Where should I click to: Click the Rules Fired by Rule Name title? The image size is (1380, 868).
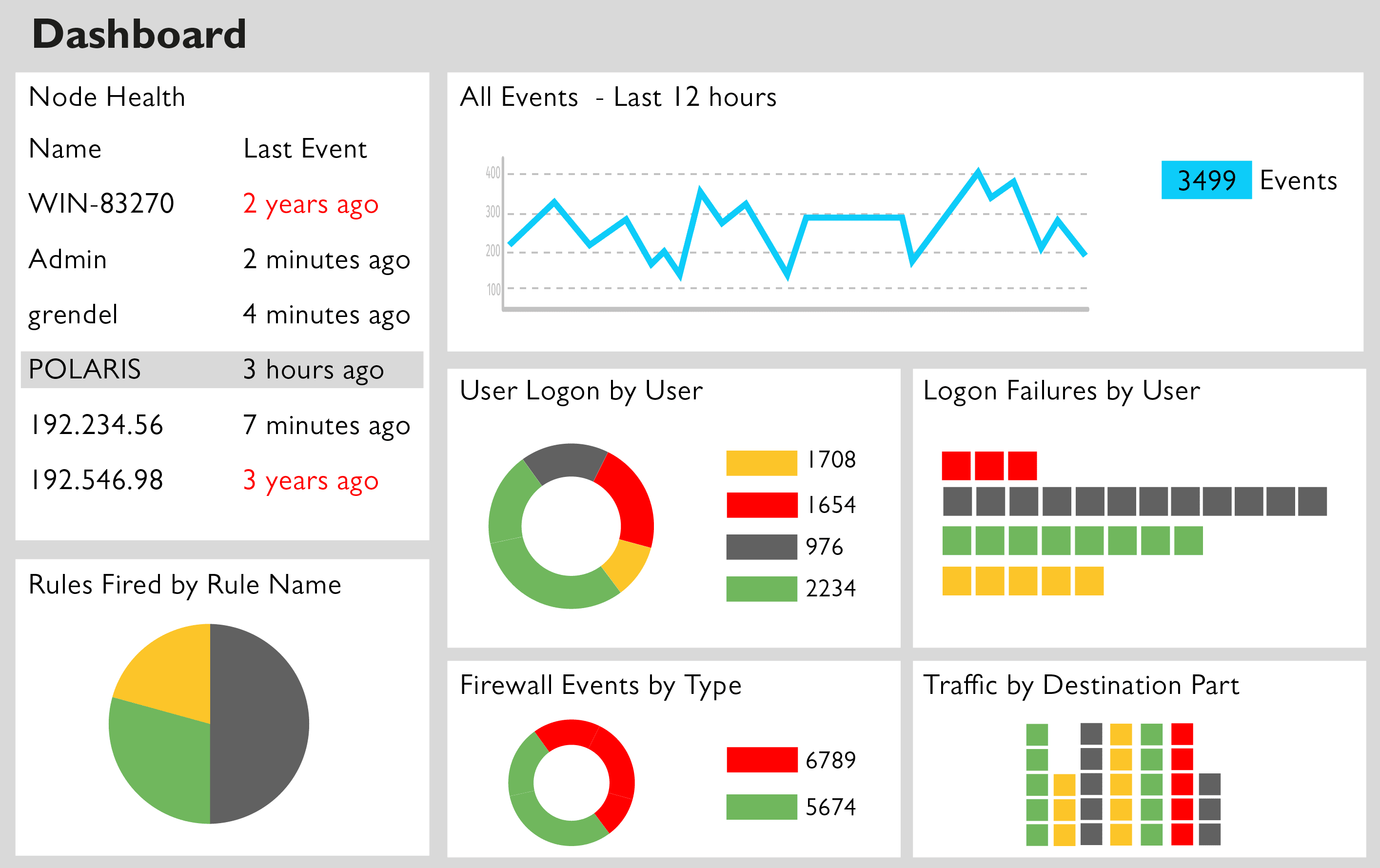[x=185, y=586]
